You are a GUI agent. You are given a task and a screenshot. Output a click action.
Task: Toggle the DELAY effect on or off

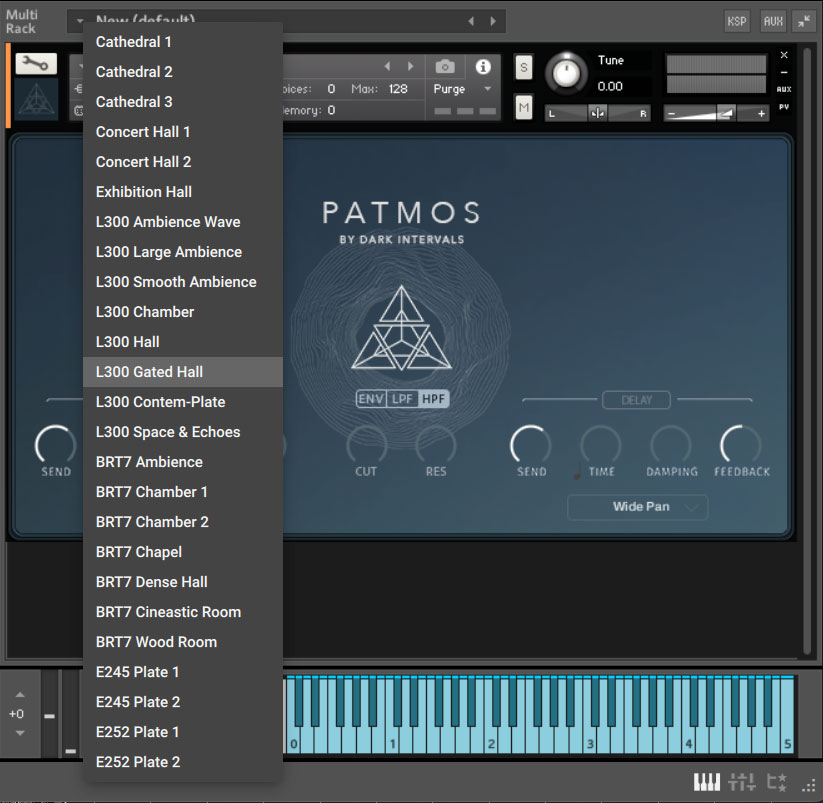point(636,400)
